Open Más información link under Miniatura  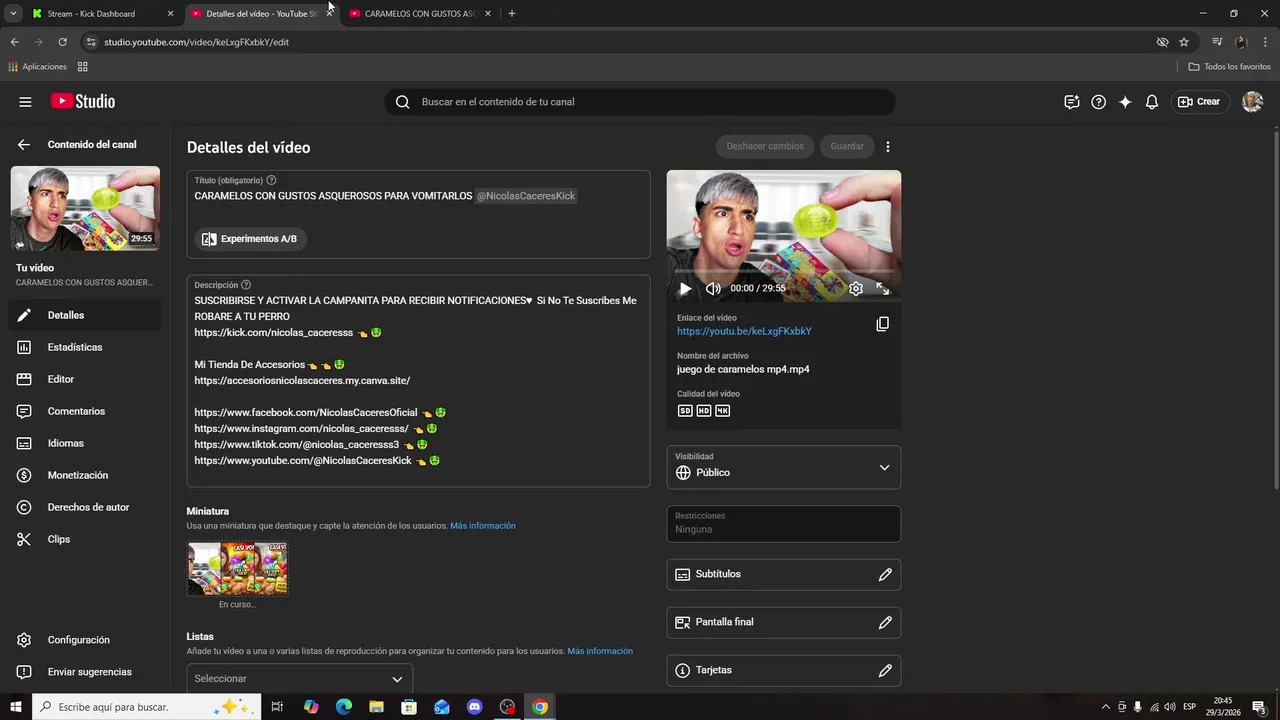click(483, 526)
